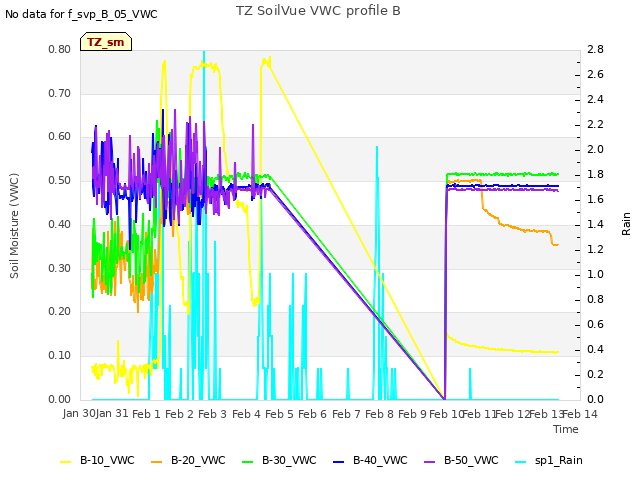Click the sp1_Rain cyan legend swatch
The height and width of the screenshot is (480, 640).
(521, 462)
